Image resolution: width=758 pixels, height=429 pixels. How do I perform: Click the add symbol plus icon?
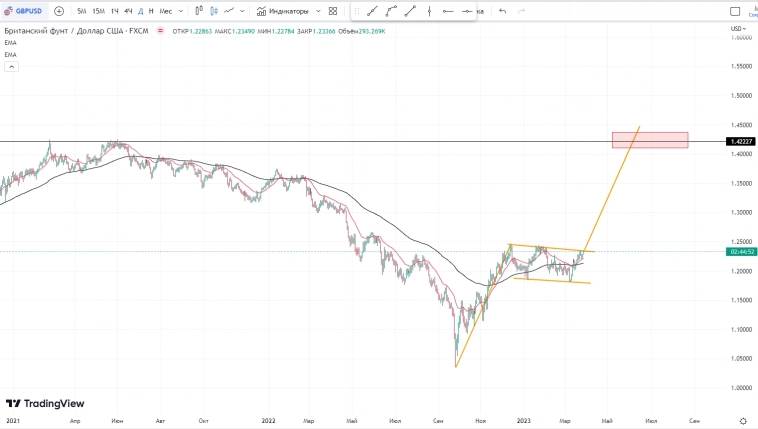[59, 11]
